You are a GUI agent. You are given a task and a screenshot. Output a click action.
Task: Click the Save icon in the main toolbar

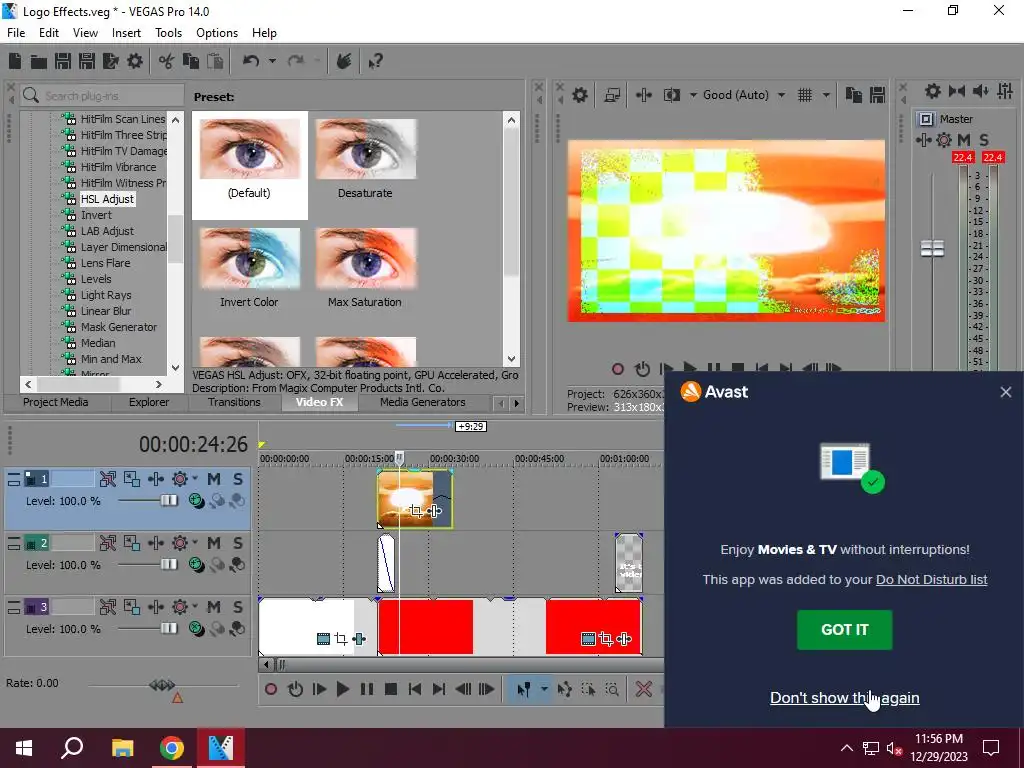[x=63, y=61]
